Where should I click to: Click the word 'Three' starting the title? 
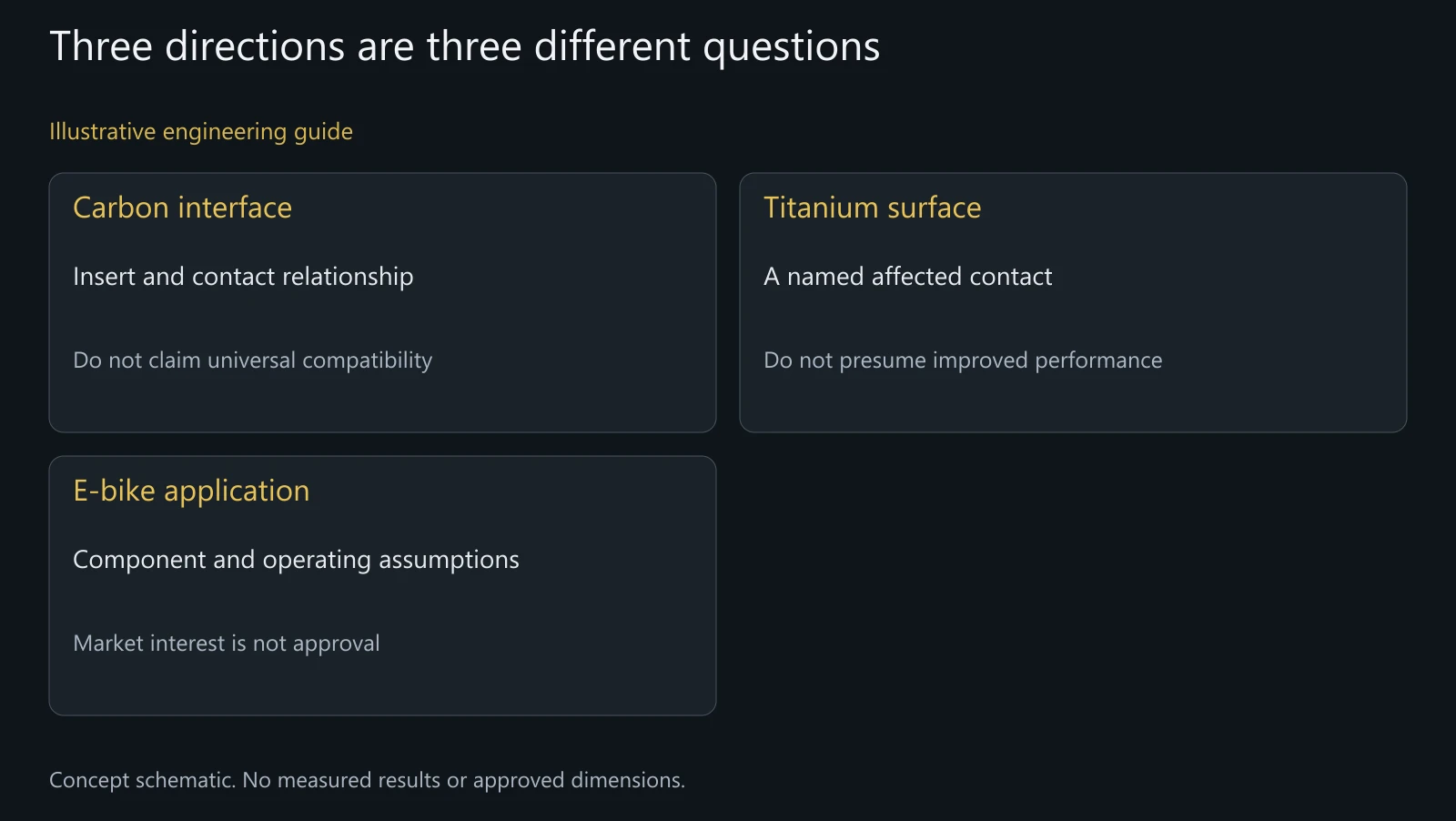pyautogui.click(x=101, y=46)
